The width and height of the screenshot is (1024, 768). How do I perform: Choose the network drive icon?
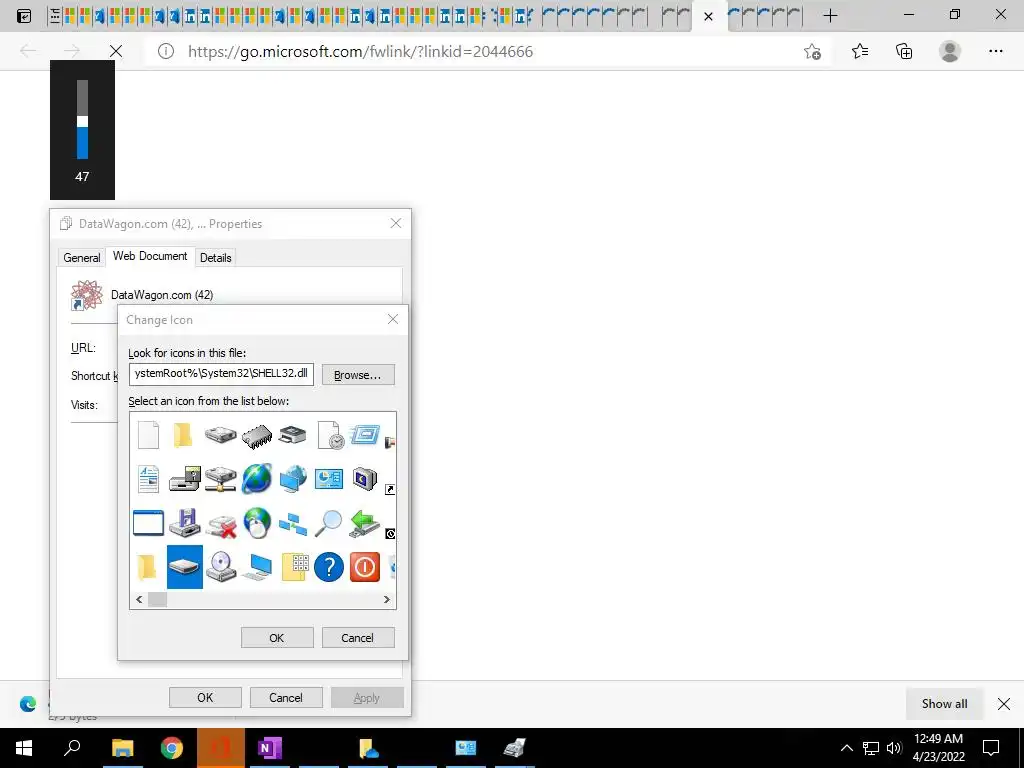tap(221, 479)
